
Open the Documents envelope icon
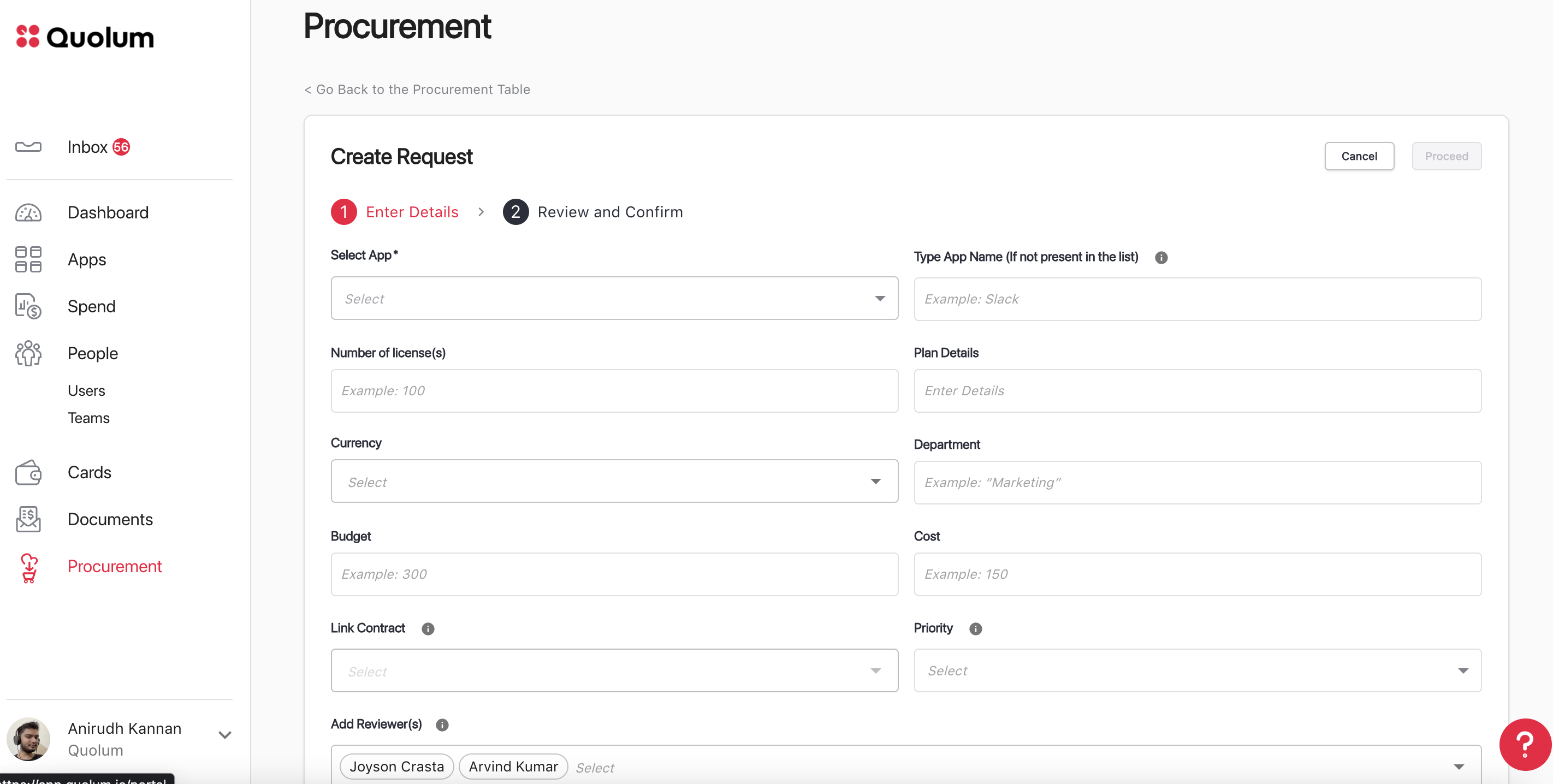[28, 519]
